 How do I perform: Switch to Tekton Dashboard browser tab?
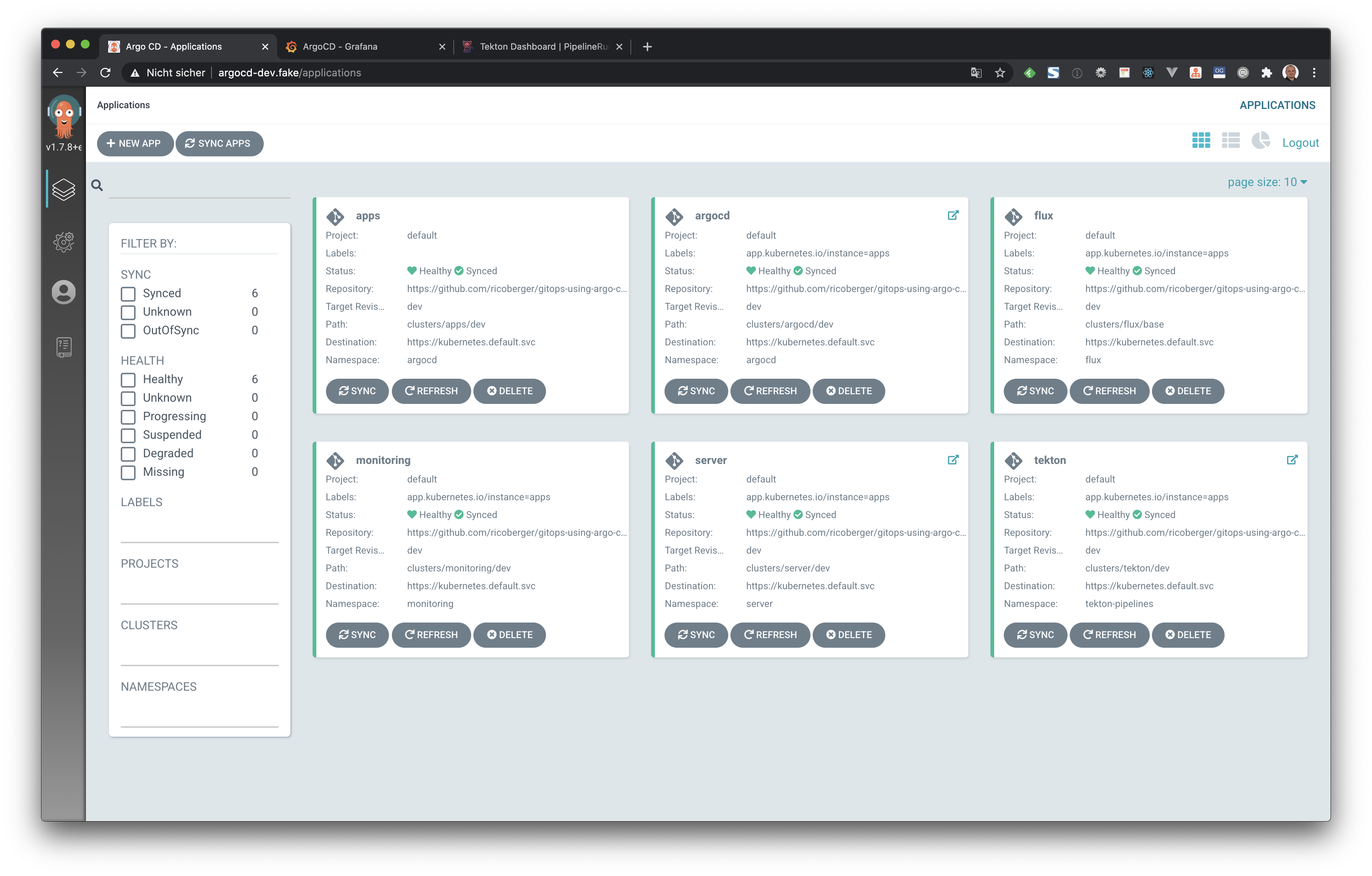(543, 47)
